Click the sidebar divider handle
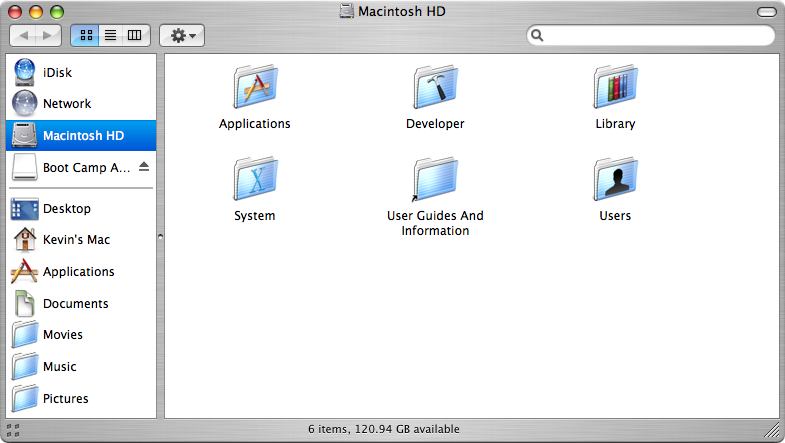 pos(160,236)
